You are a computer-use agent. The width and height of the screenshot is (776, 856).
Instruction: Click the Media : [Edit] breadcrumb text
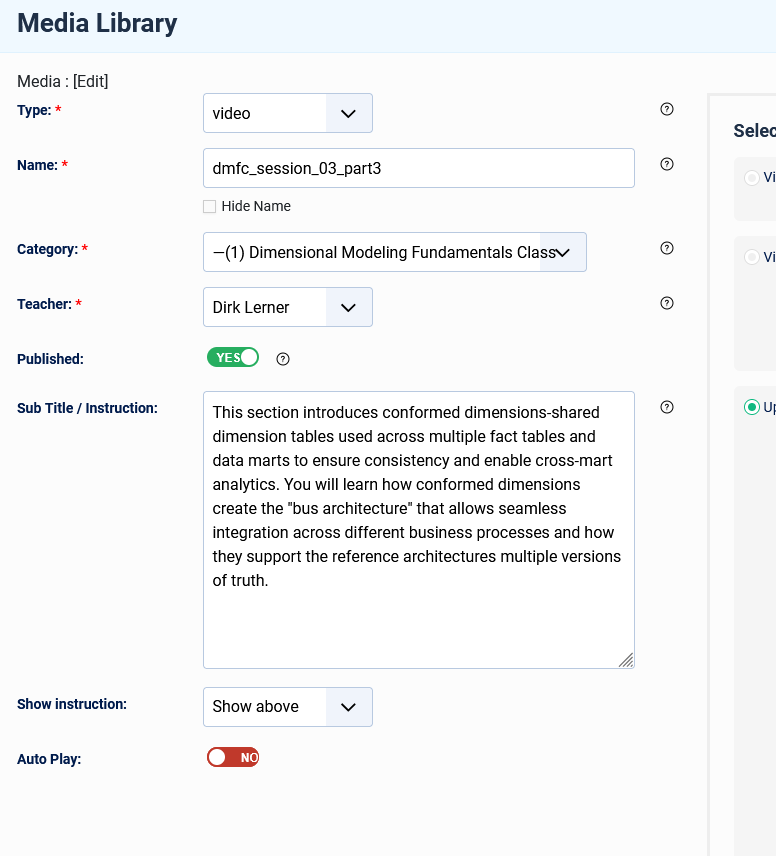click(63, 81)
